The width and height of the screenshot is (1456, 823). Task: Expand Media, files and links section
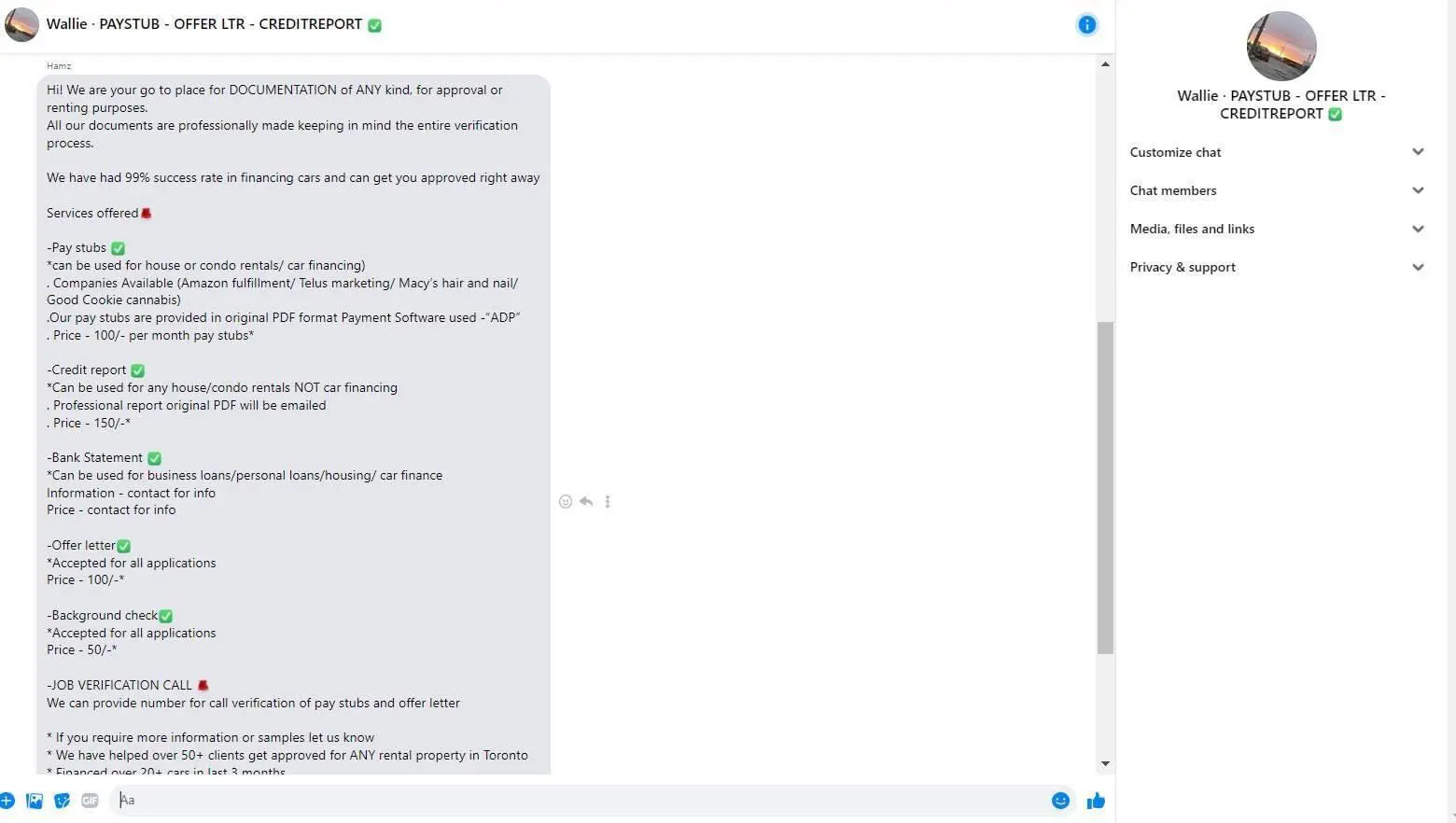point(1277,229)
